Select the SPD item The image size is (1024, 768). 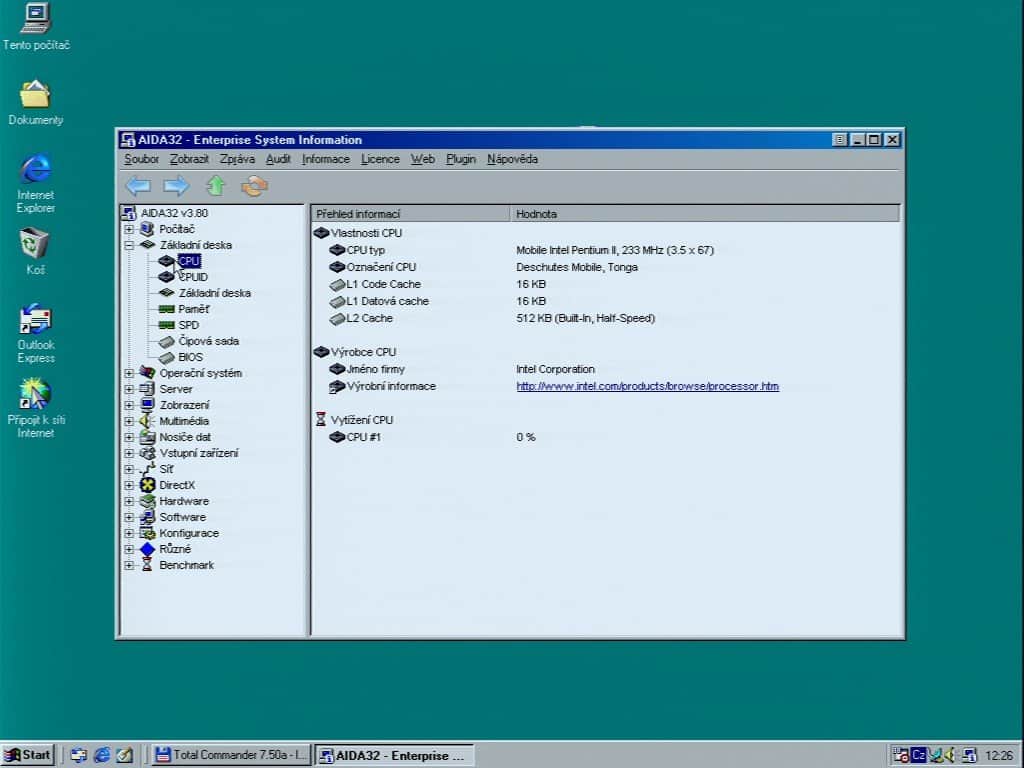(188, 325)
